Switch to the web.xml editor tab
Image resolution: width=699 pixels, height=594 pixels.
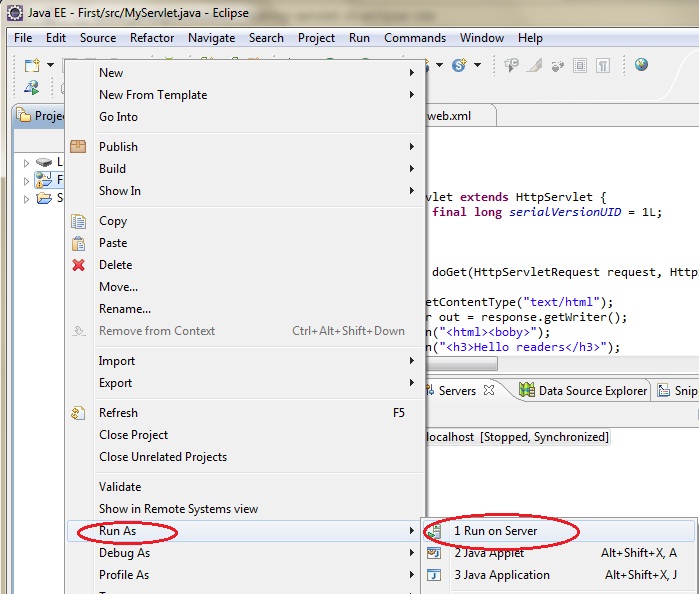point(460,116)
